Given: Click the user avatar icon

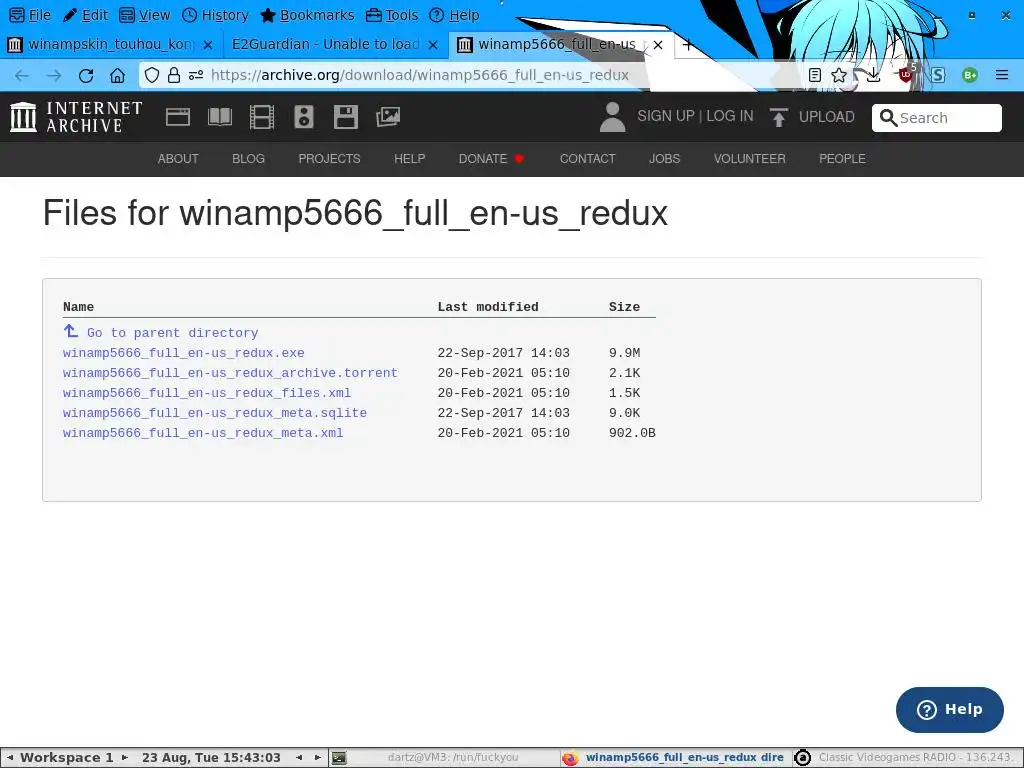Looking at the screenshot, I should pos(613,117).
